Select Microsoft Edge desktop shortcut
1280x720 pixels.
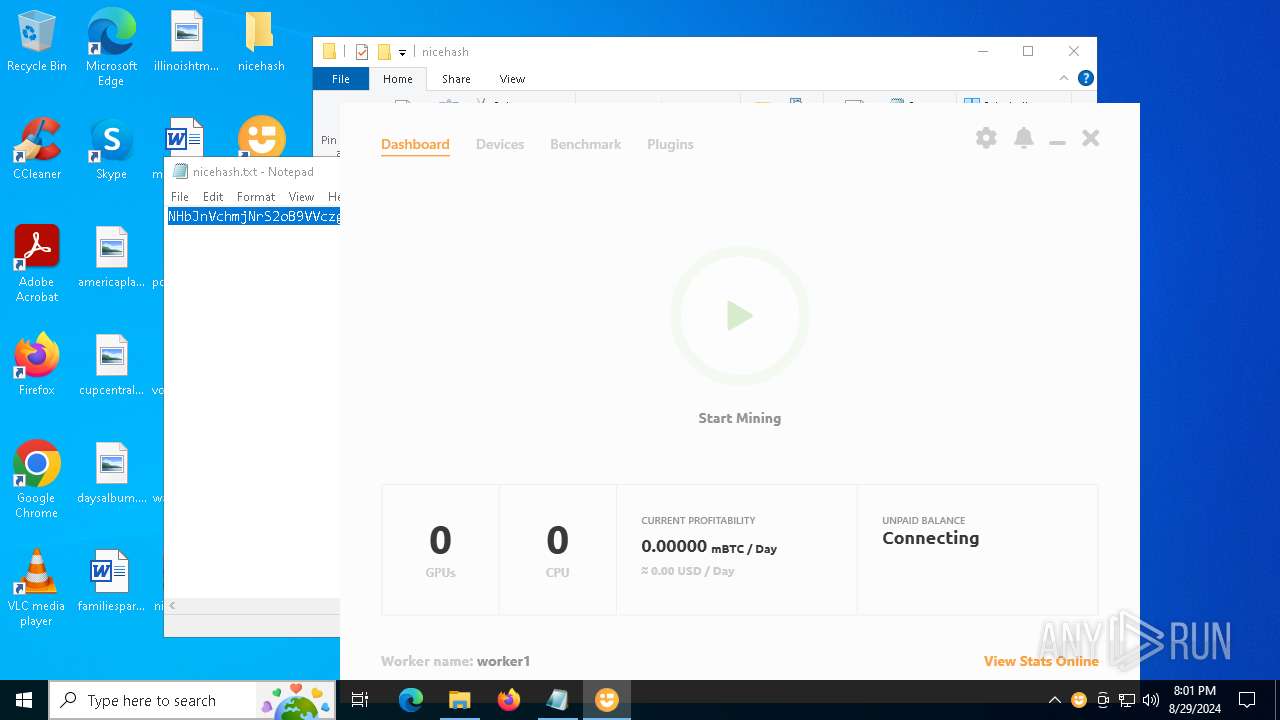[111, 48]
